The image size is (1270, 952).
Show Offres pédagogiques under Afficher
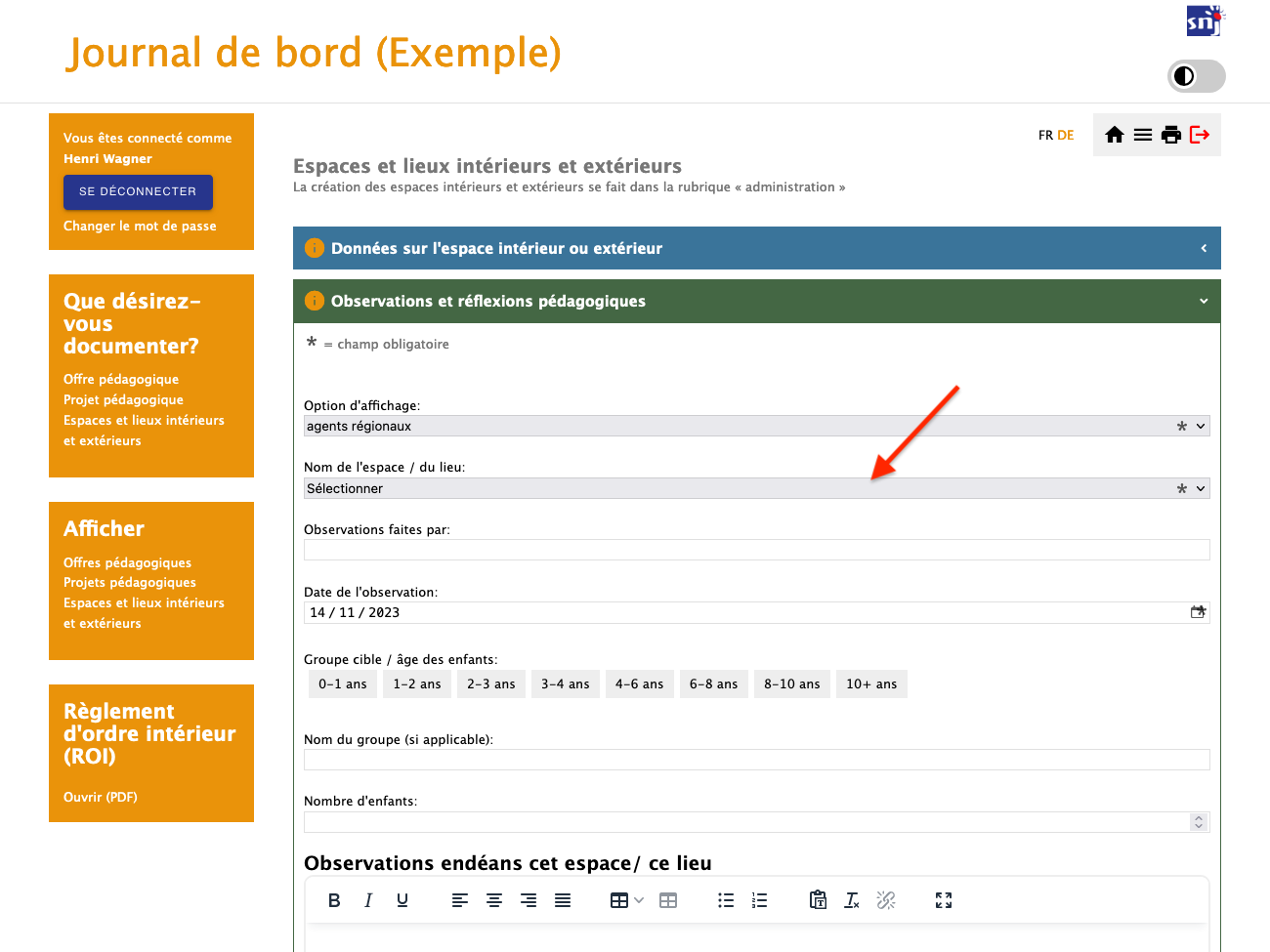coord(127,562)
